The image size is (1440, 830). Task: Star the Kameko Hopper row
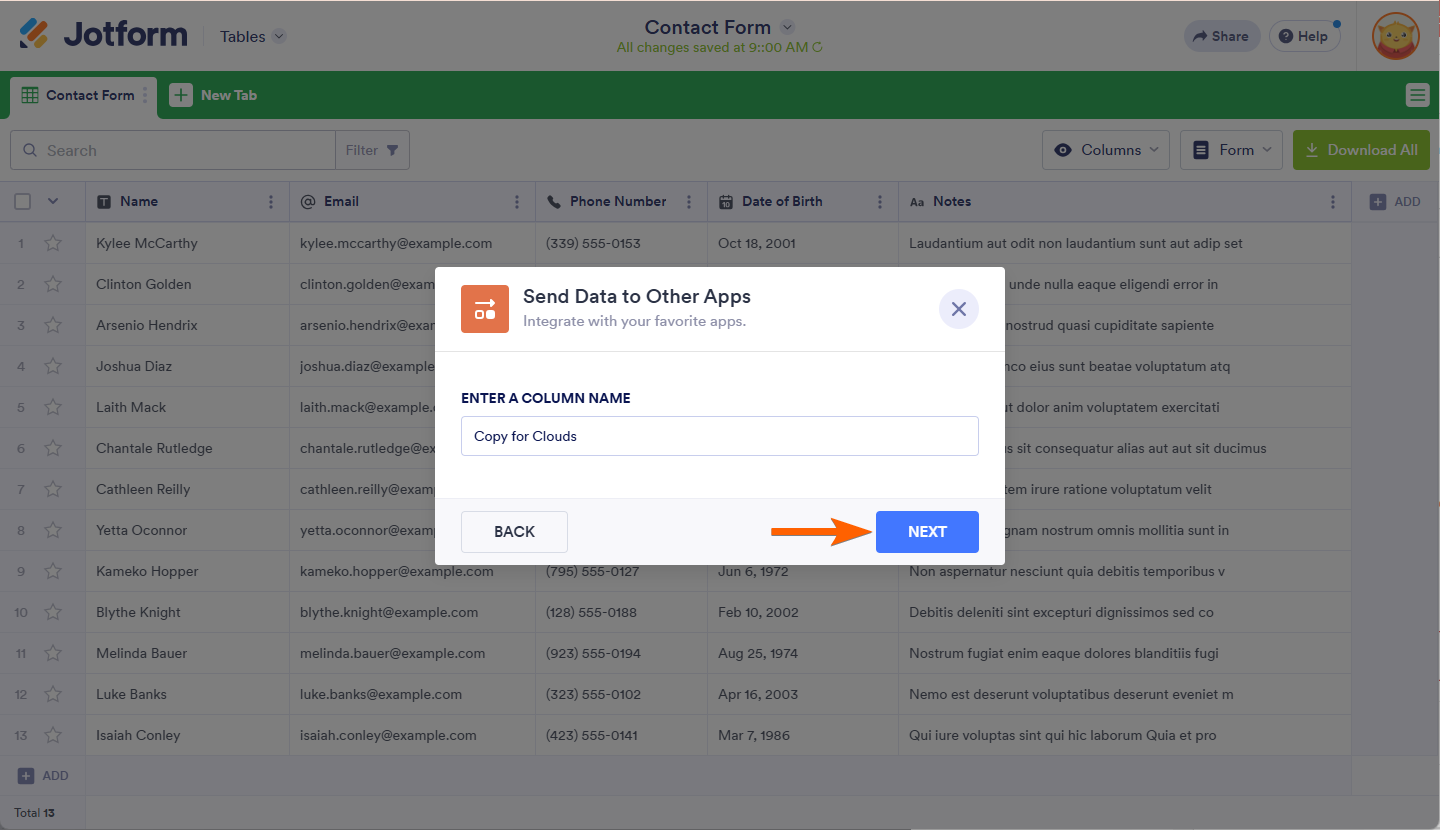click(53, 571)
